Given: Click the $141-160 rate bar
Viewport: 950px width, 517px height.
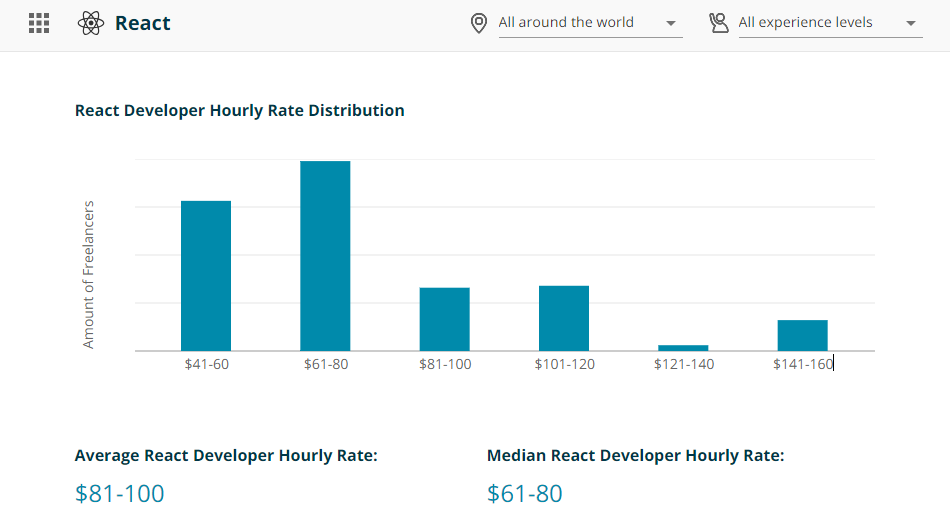Looking at the screenshot, I should point(802,335).
